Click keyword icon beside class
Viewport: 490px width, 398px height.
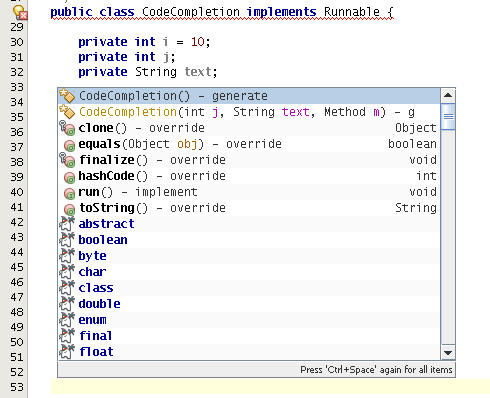(67, 288)
